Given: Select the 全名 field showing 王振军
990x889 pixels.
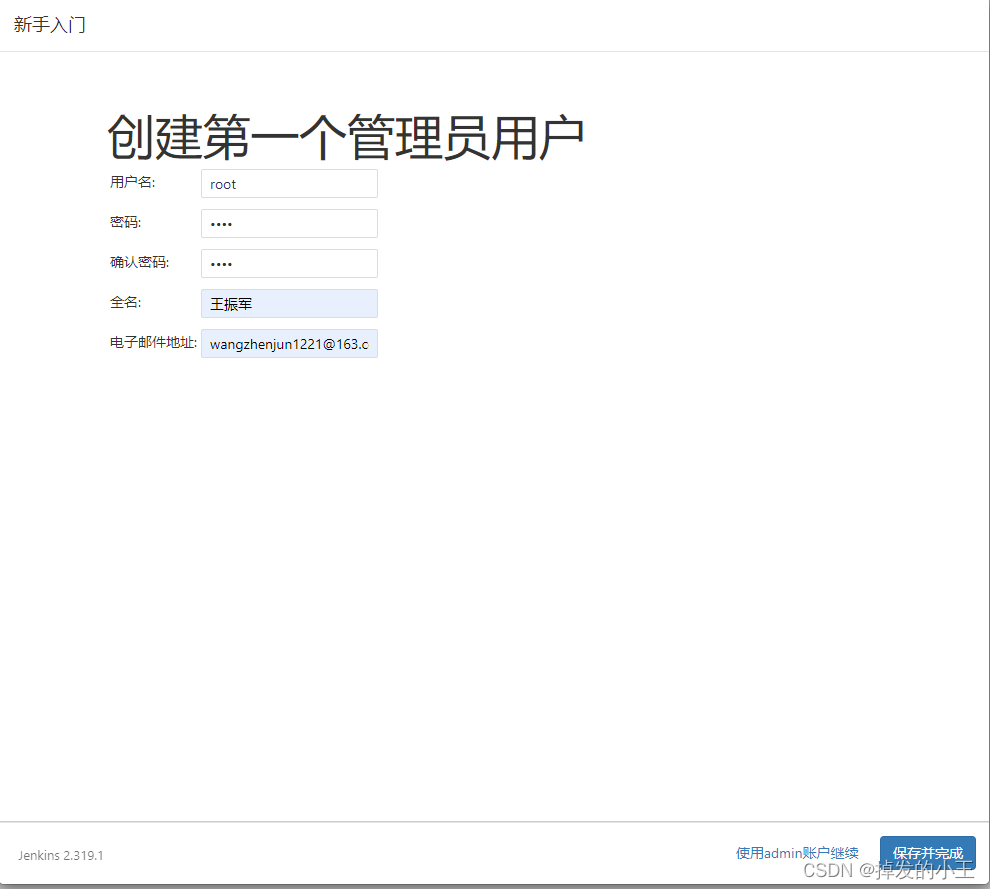Looking at the screenshot, I should click(x=289, y=303).
